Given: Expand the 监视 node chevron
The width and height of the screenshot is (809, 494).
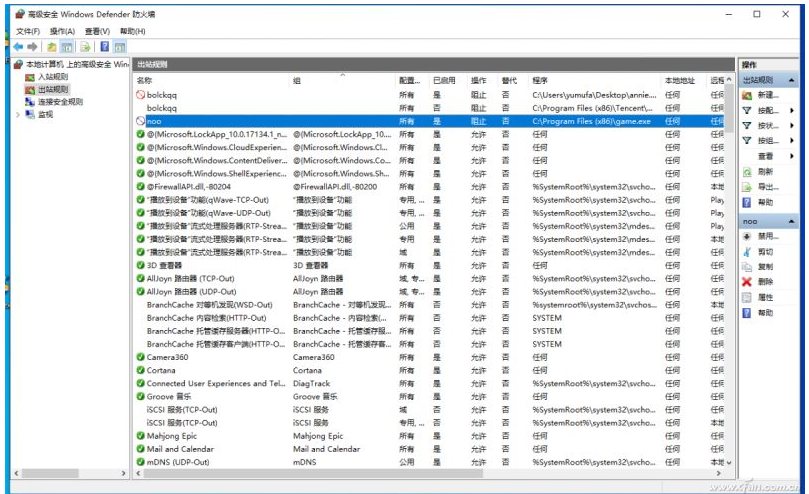Looking at the screenshot, I should pos(18,114).
